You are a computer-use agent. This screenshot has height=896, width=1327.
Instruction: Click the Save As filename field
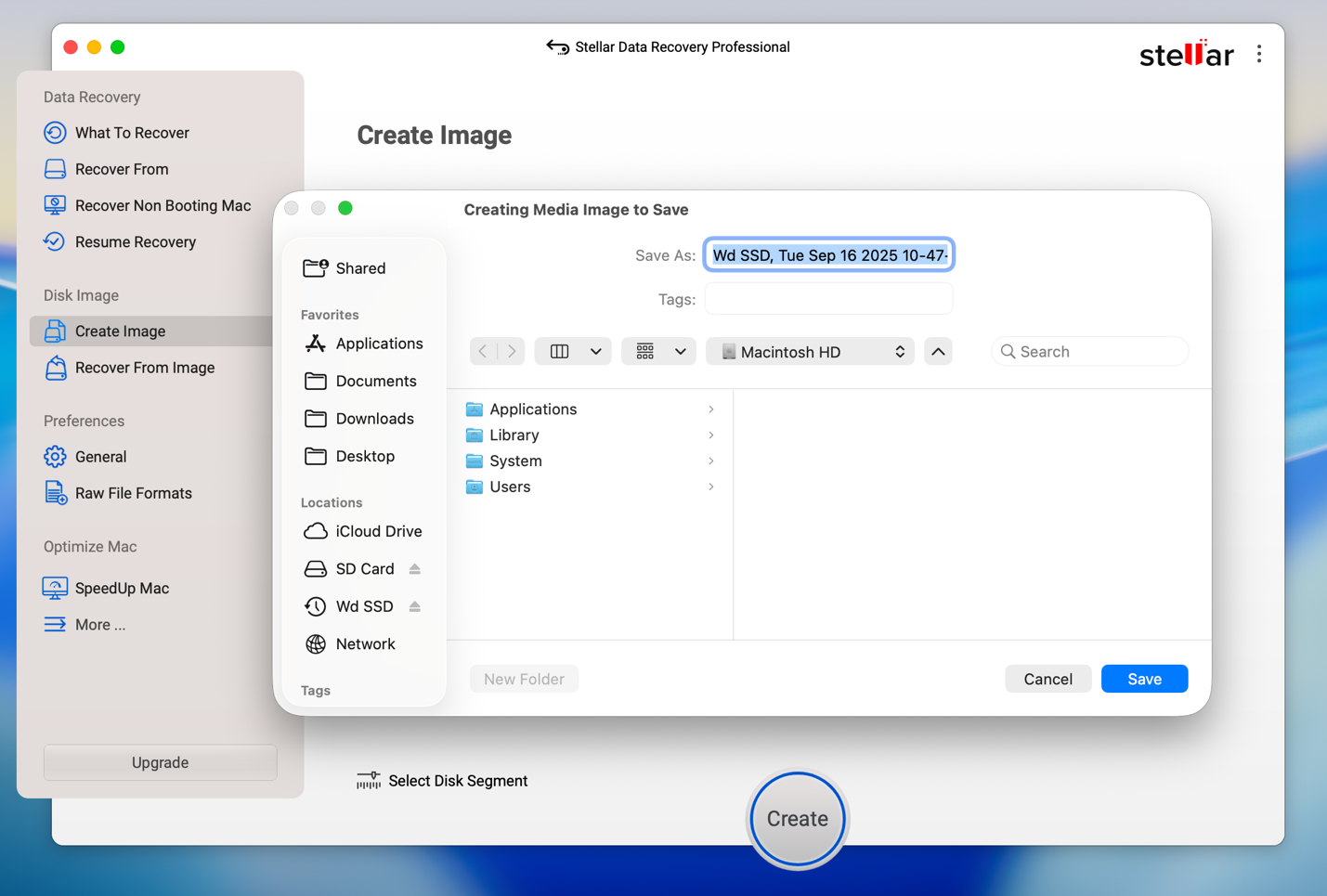pos(828,255)
